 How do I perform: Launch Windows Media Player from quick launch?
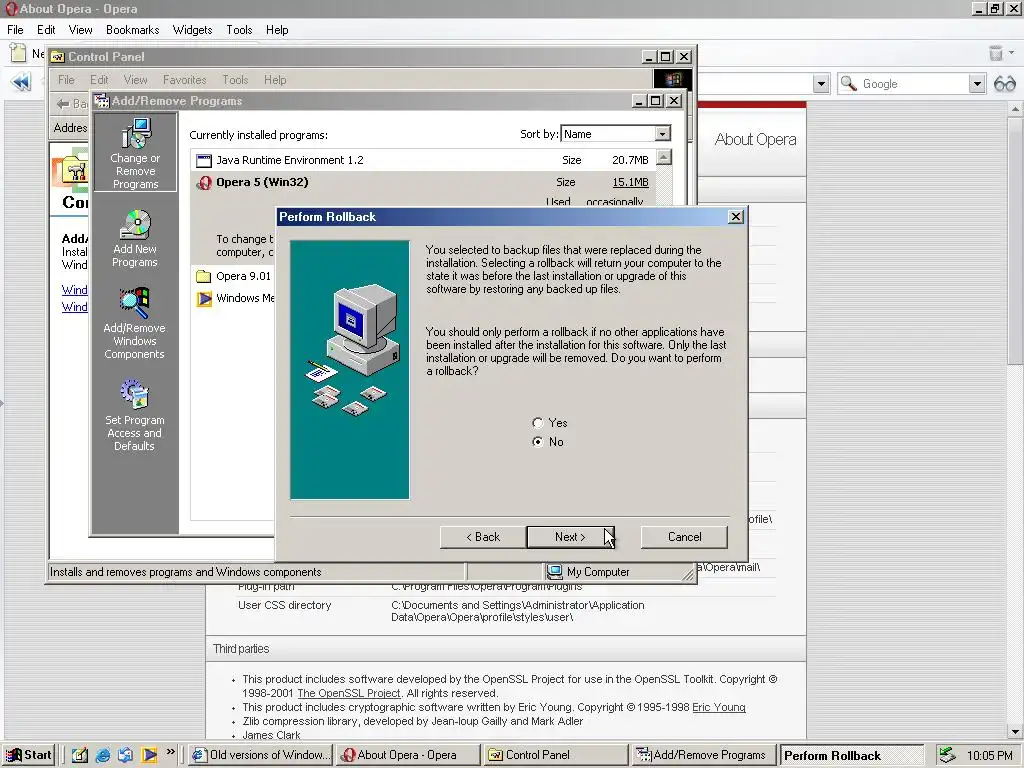(x=150, y=755)
